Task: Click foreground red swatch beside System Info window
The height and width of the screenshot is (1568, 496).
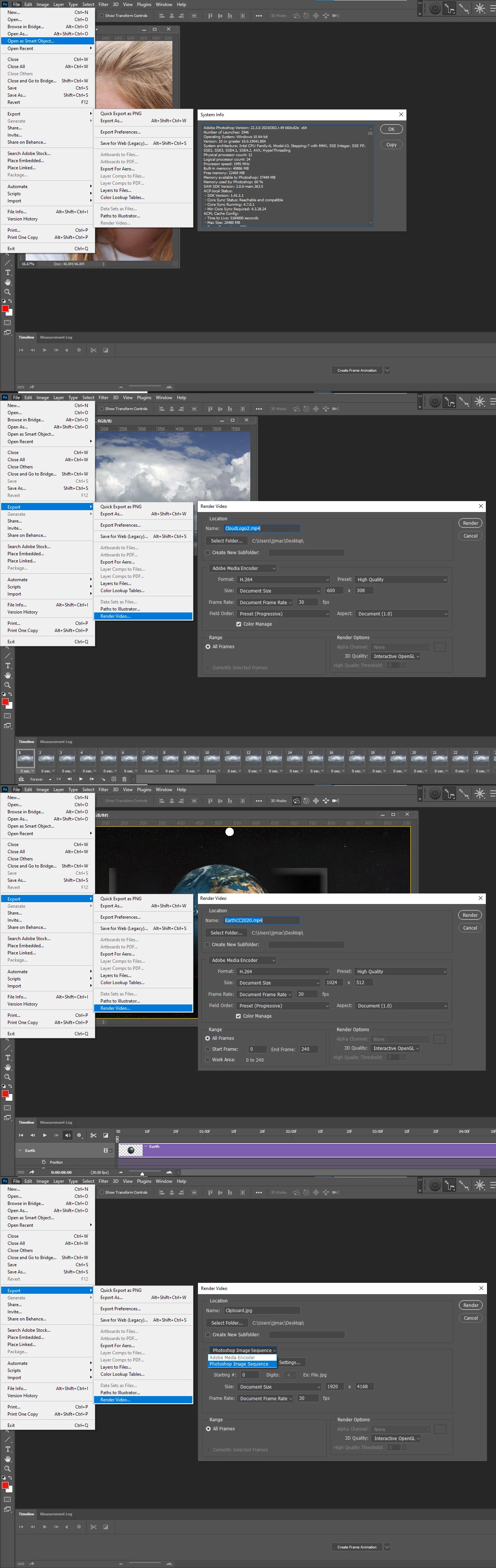Action: (x=5, y=309)
